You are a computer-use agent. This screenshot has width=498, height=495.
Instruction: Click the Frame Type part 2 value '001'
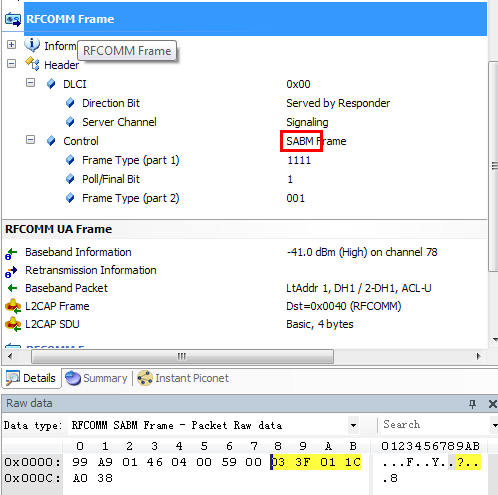tap(296, 198)
